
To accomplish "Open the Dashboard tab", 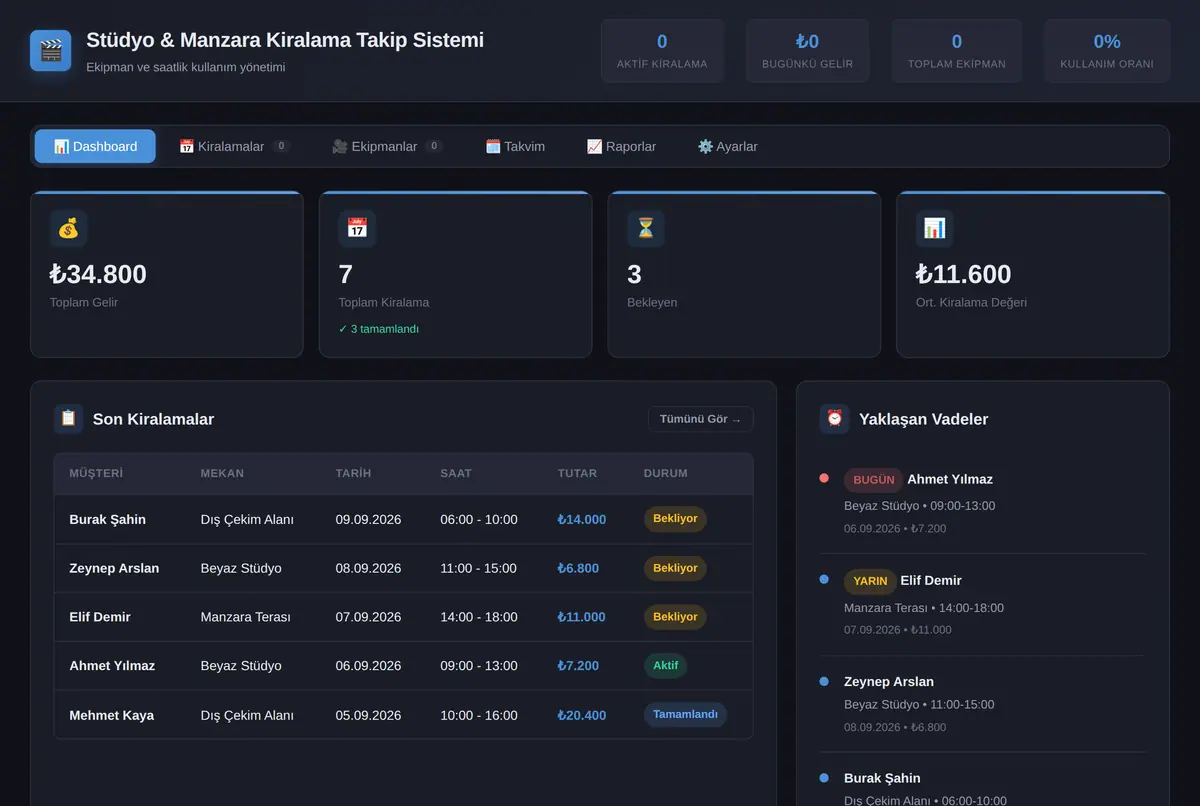I will pos(95,146).
